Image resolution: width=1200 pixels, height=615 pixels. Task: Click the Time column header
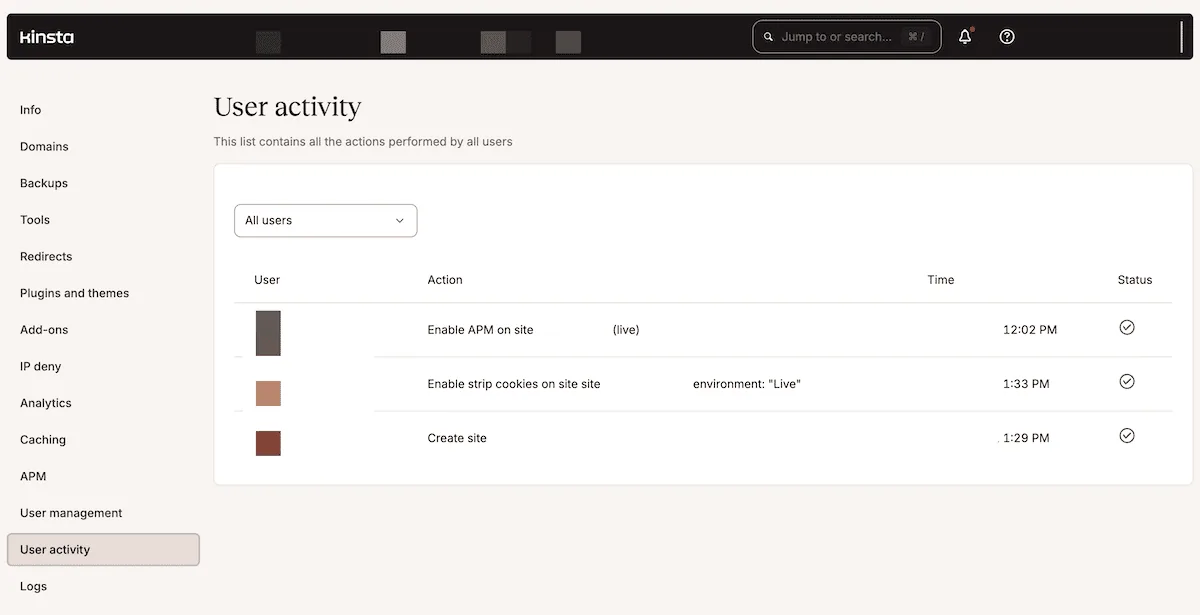(x=940, y=280)
